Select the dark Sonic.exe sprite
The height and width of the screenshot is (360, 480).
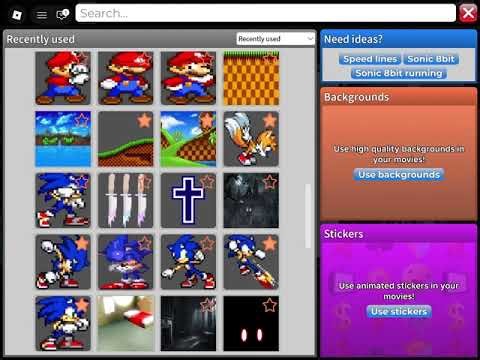pyautogui.click(x=126, y=262)
